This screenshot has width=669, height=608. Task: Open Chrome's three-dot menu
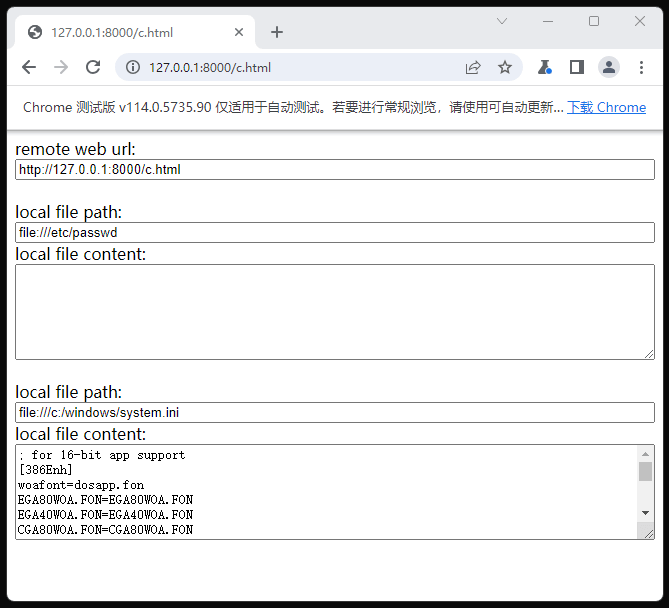click(x=641, y=67)
